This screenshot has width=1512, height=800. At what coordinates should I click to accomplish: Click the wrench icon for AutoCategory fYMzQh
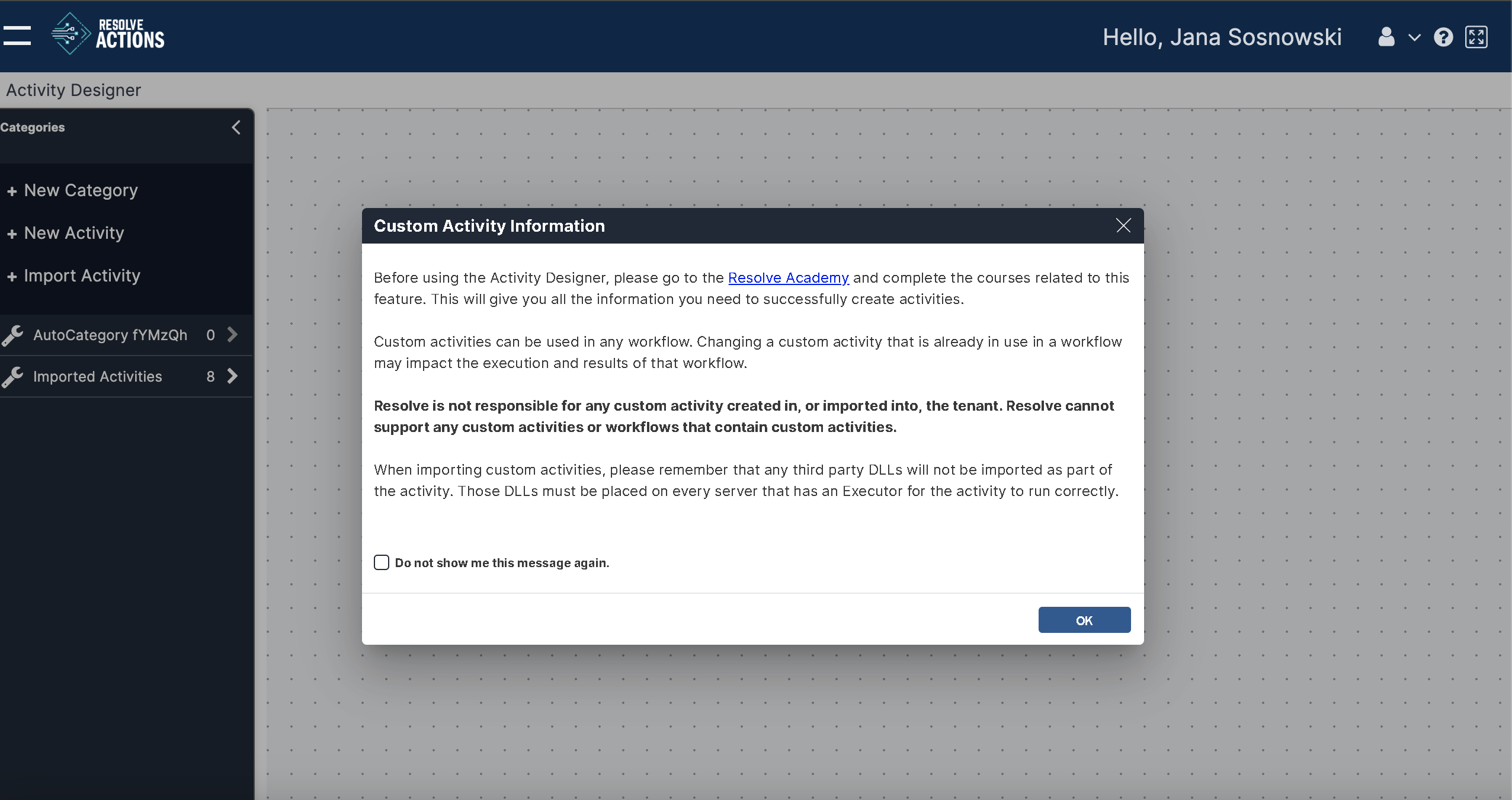(15, 335)
